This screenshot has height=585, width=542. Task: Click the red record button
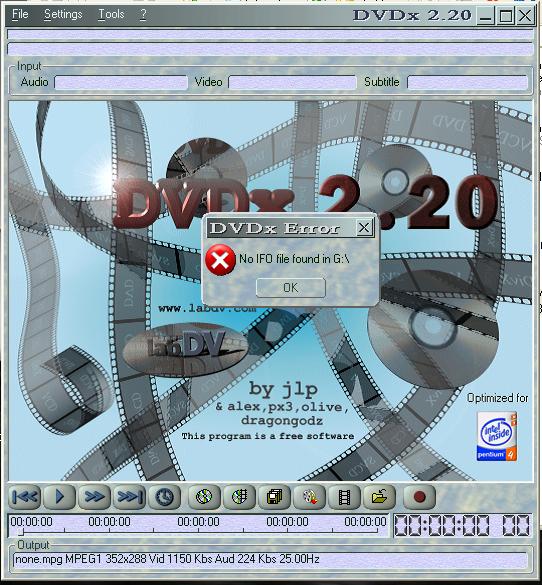pos(419,497)
